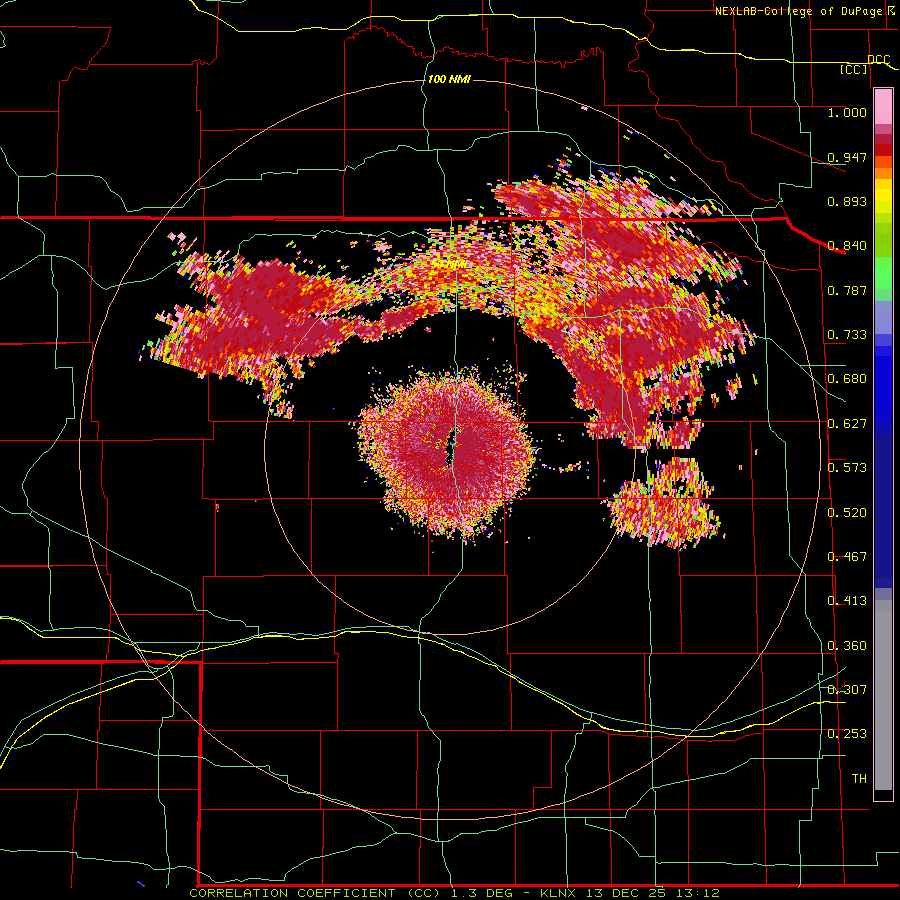This screenshot has height=900, width=900.
Task: Click the DCC label above the color scale
Action: click(879, 60)
